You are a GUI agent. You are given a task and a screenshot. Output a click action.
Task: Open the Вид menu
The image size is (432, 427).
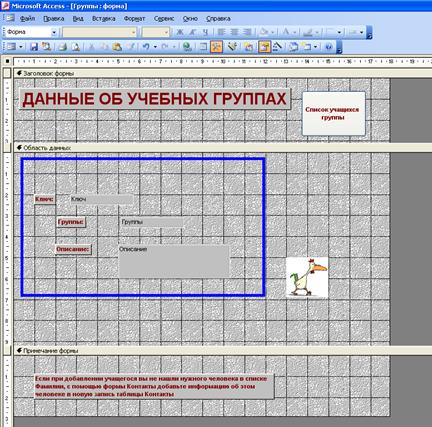(78, 19)
